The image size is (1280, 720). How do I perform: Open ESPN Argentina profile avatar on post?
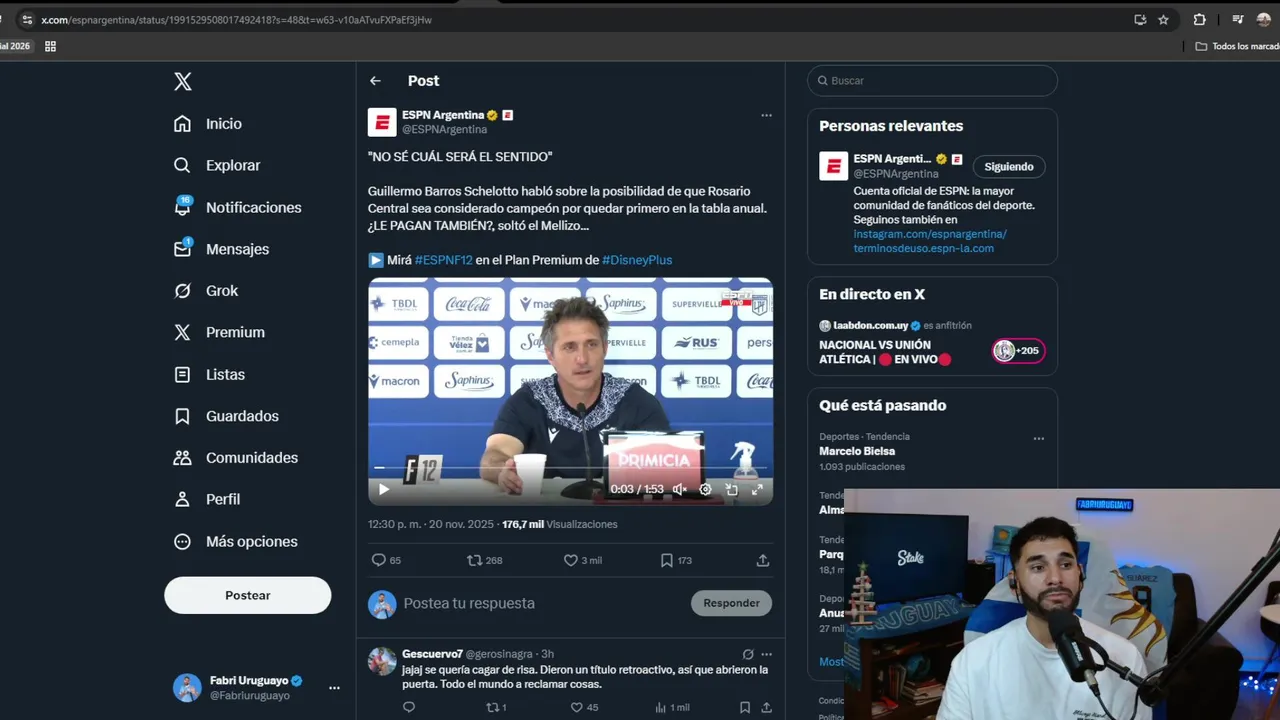(x=382, y=122)
